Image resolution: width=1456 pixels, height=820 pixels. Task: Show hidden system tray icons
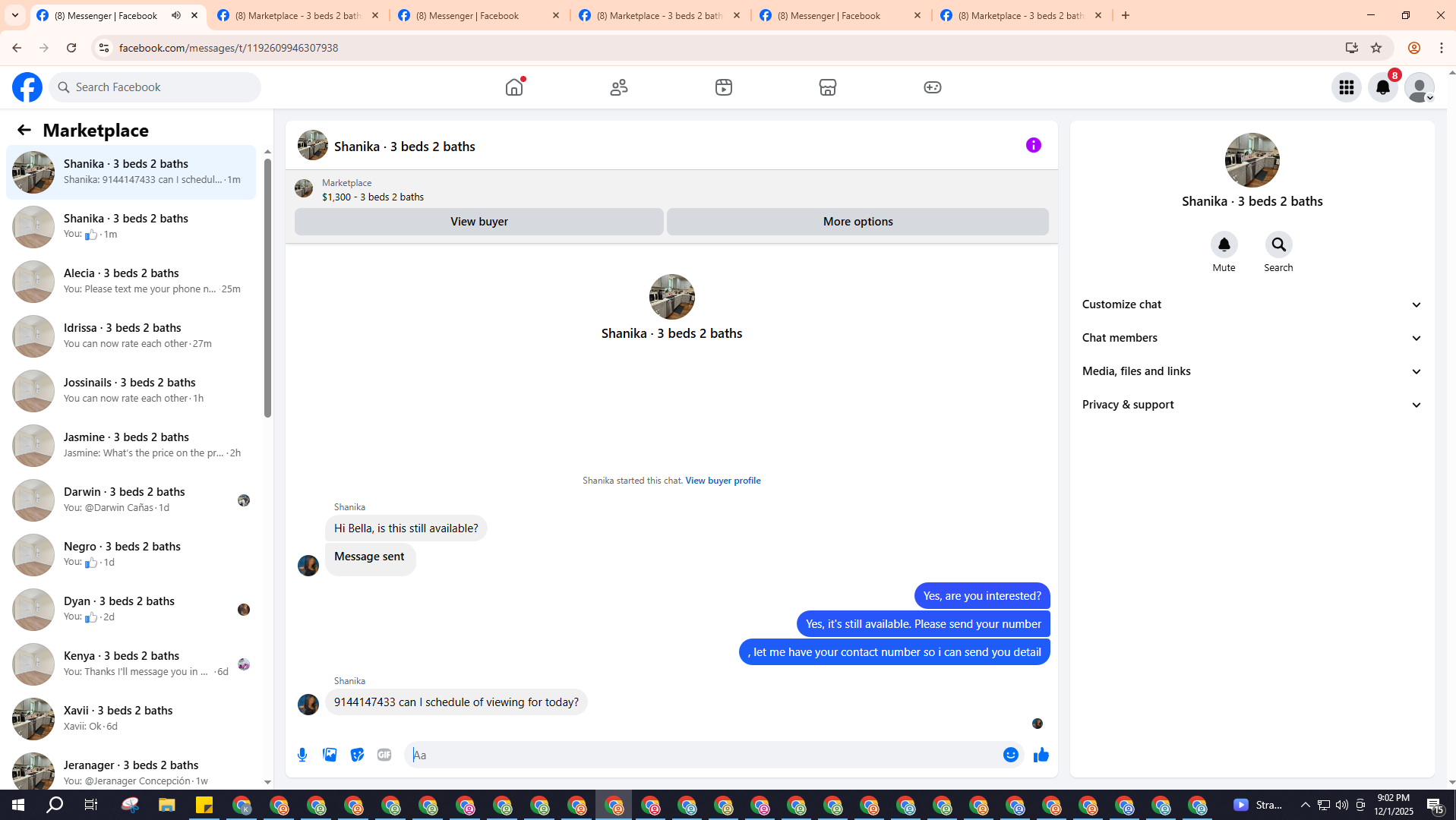pyautogui.click(x=1305, y=805)
